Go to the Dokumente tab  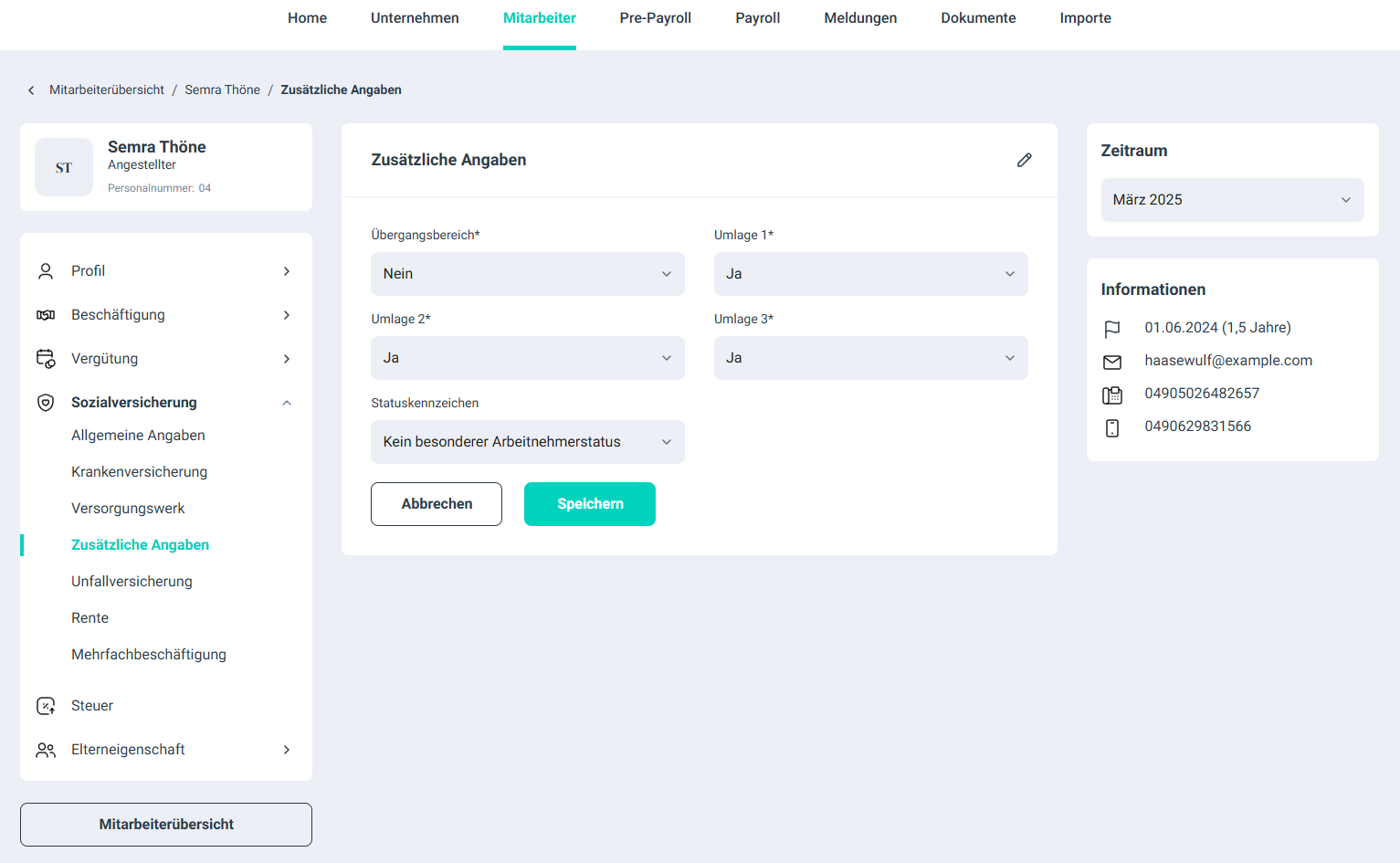[978, 18]
